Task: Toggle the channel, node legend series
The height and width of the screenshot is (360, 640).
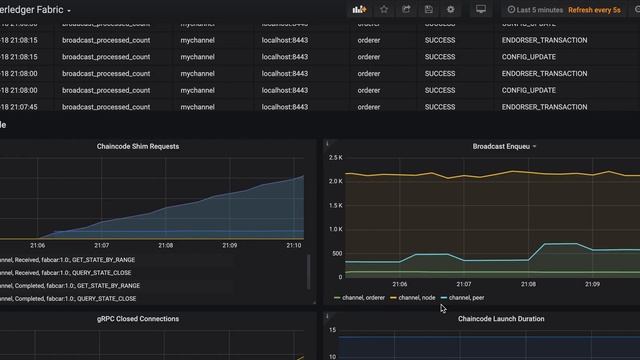Action: (417, 298)
